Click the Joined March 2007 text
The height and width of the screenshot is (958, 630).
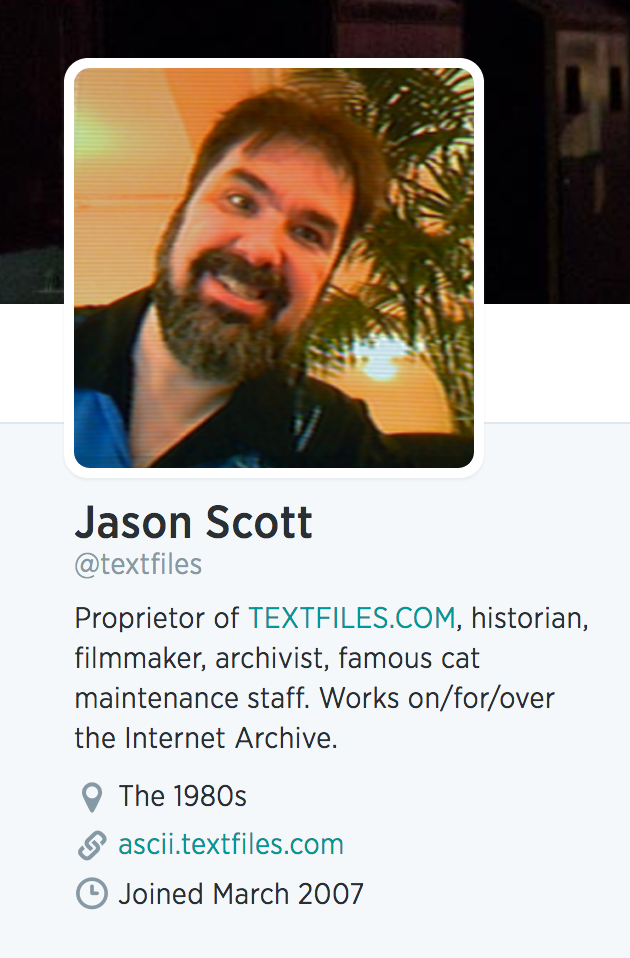[x=241, y=894]
